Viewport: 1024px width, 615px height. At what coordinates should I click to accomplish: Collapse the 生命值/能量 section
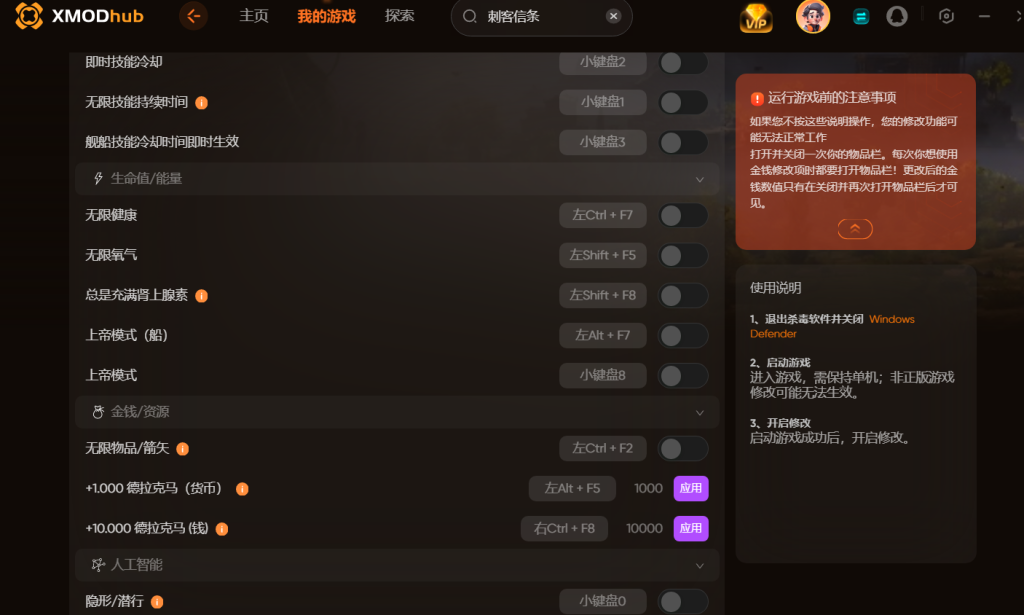pos(699,180)
